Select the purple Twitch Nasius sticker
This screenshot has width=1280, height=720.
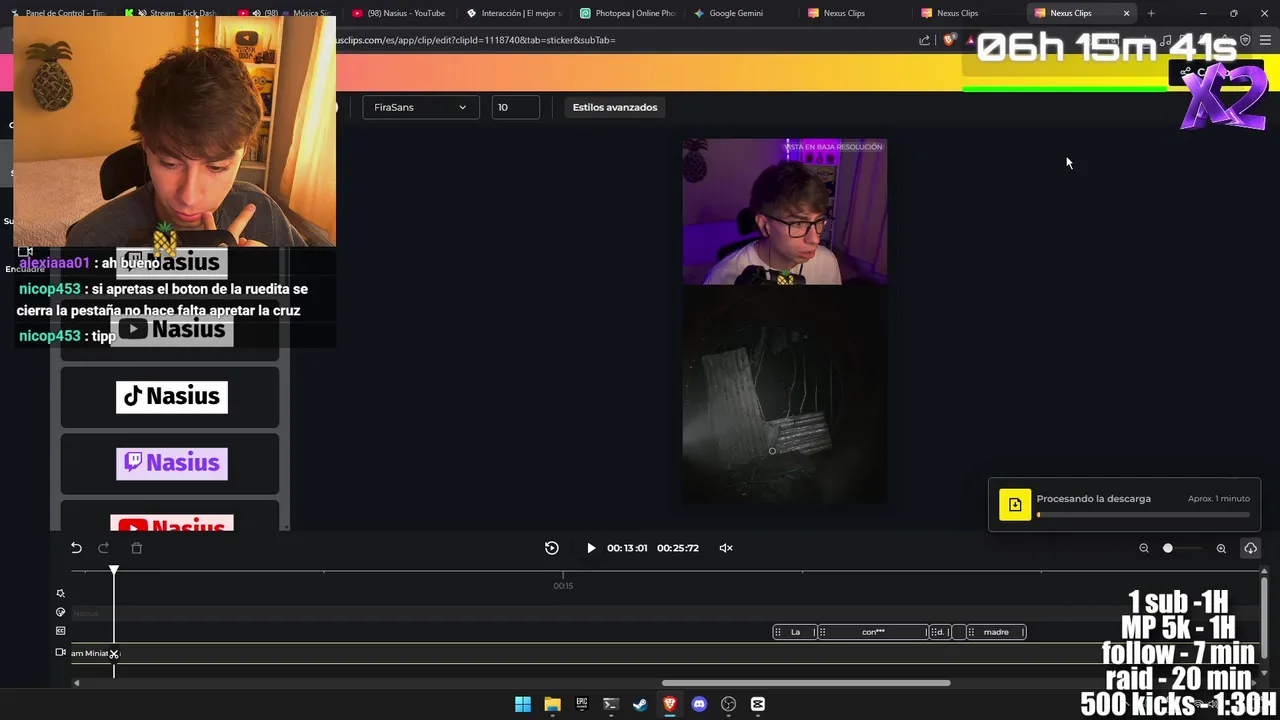[172, 463]
